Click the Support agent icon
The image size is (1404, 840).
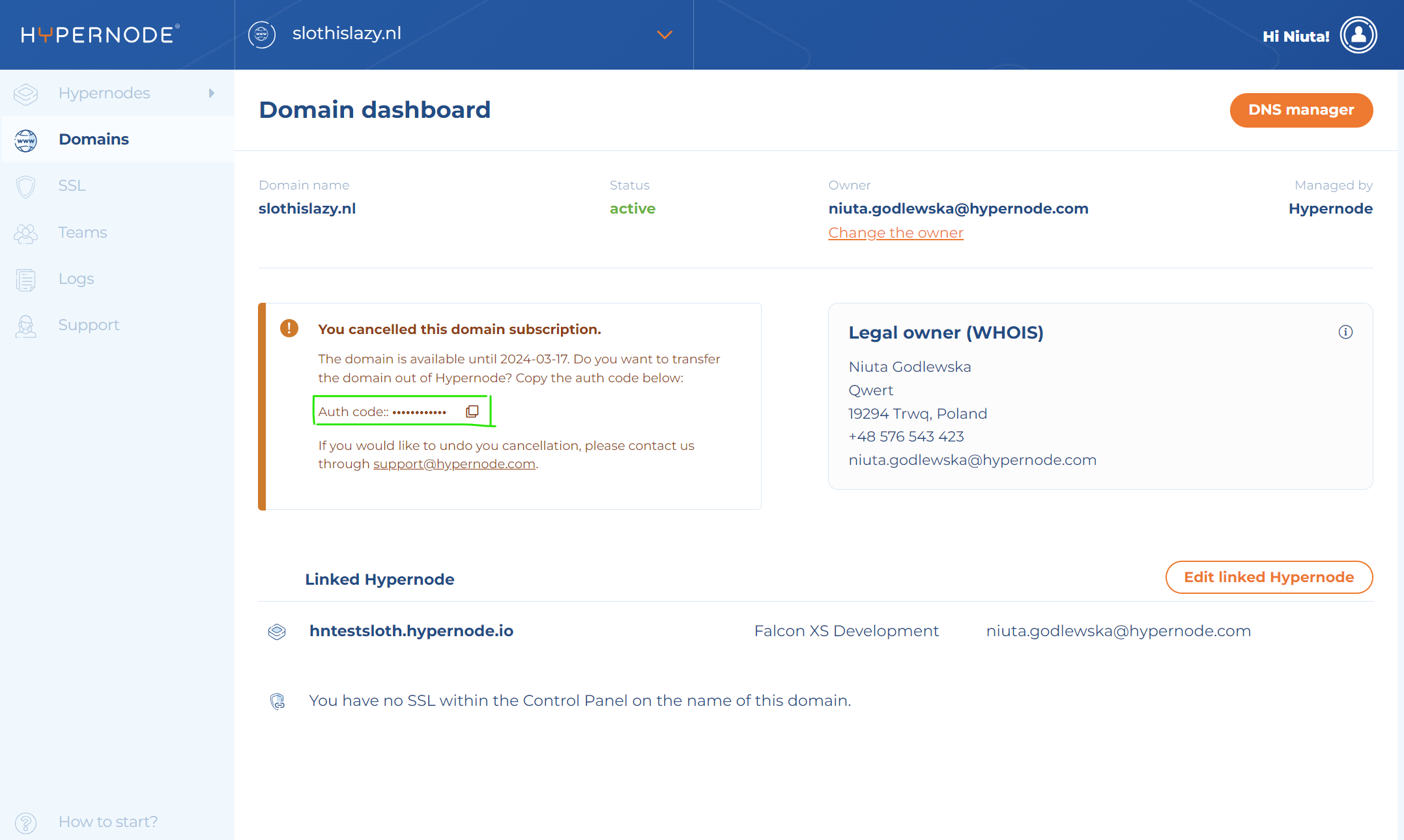(x=26, y=326)
